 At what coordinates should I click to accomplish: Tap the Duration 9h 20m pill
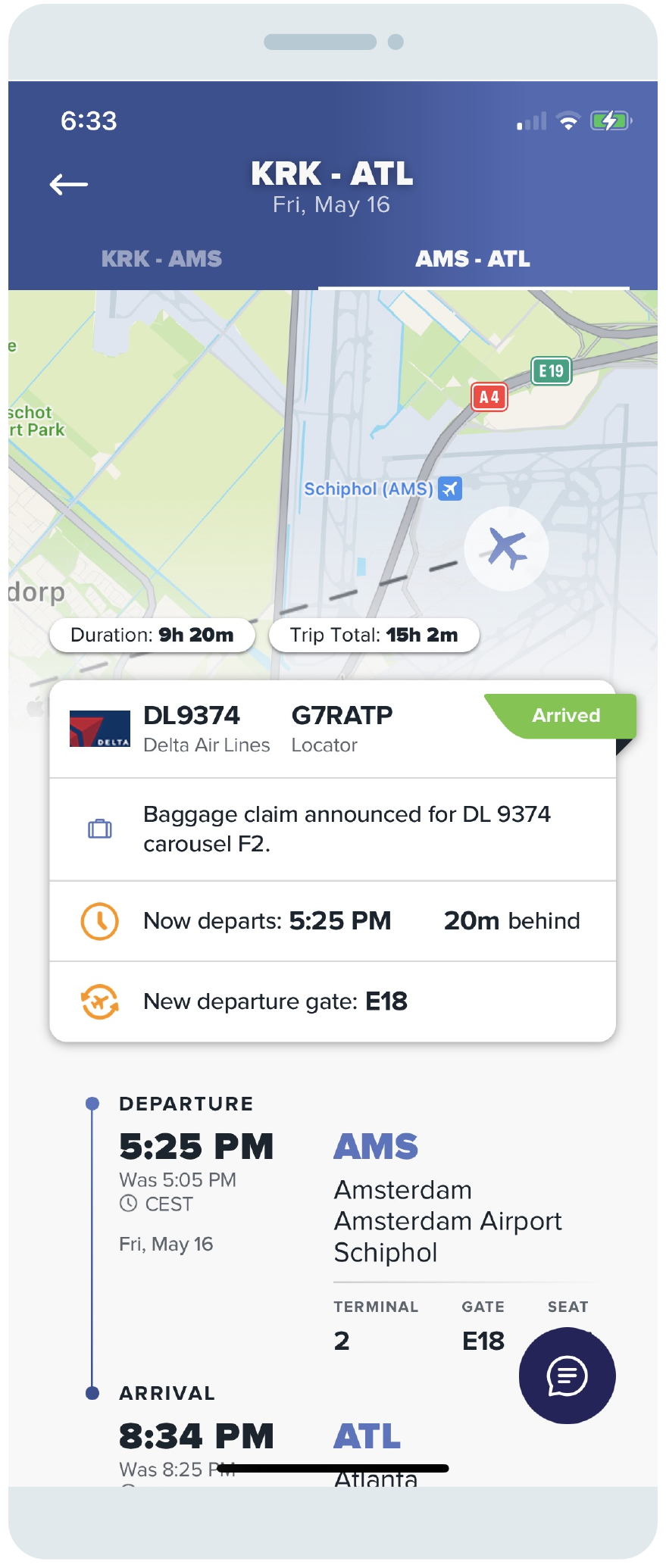point(152,635)
